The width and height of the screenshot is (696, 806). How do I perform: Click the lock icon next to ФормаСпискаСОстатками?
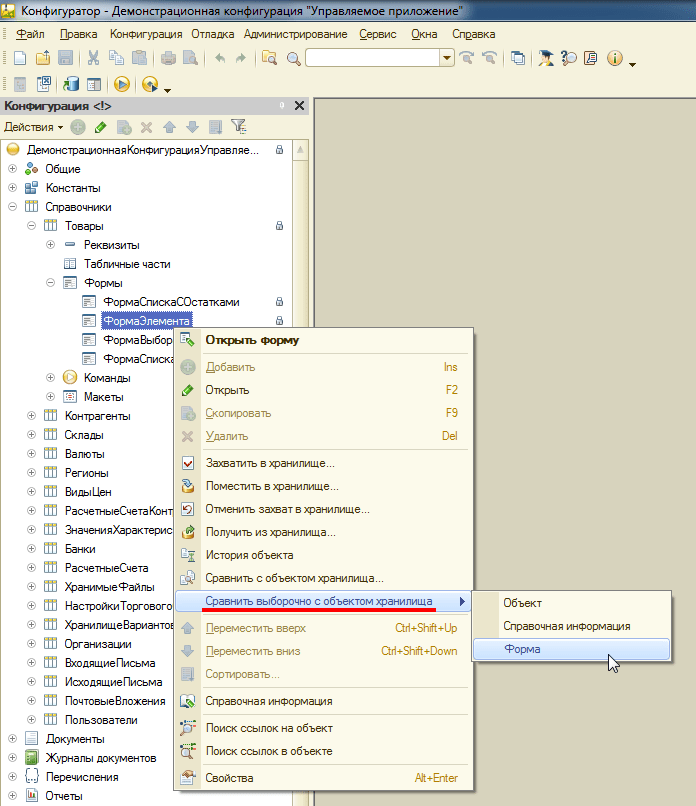[x=279, y=302]
